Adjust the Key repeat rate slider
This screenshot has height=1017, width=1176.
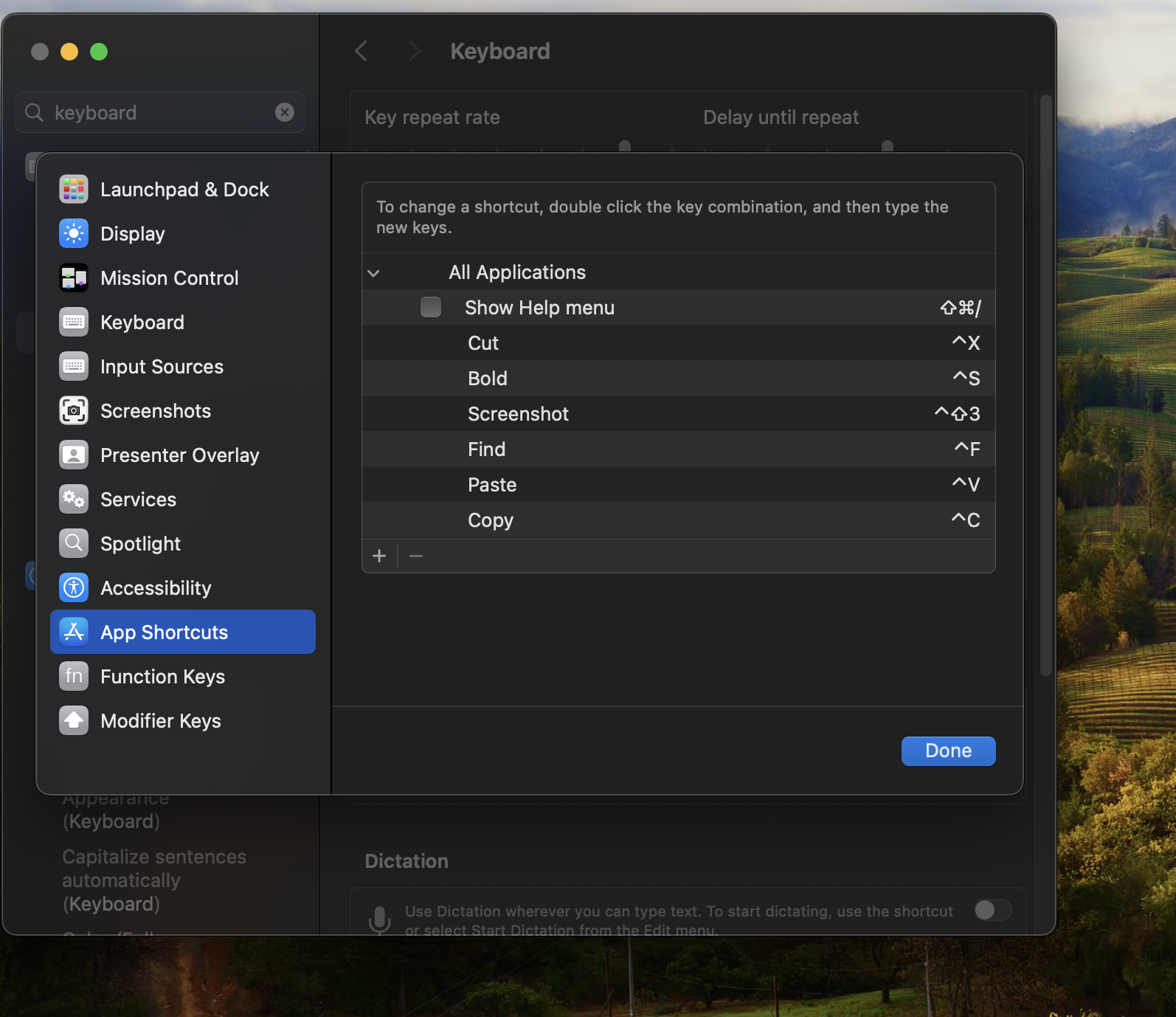(625, 145)
